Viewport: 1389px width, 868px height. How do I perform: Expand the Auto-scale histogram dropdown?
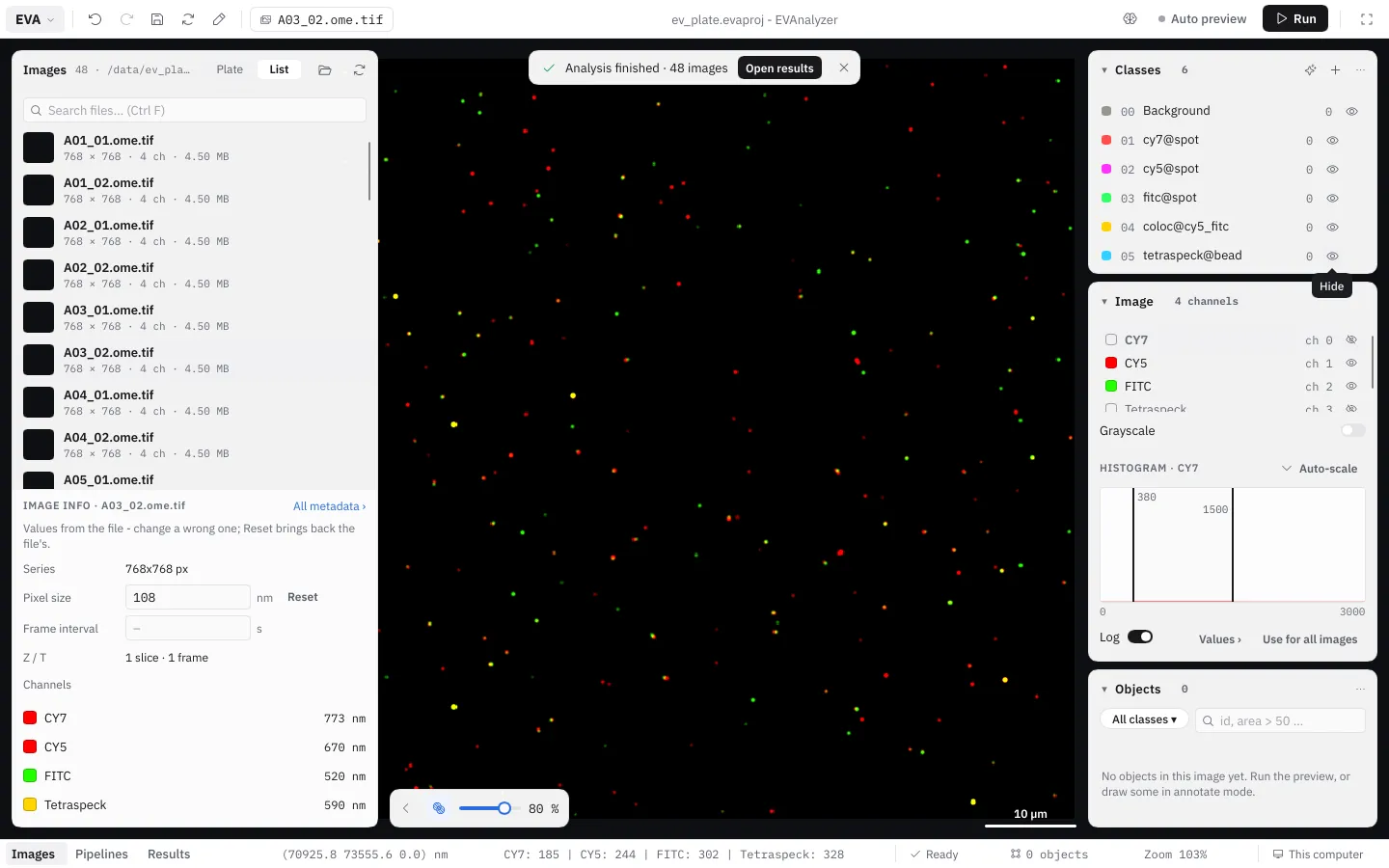point(1319,469)
